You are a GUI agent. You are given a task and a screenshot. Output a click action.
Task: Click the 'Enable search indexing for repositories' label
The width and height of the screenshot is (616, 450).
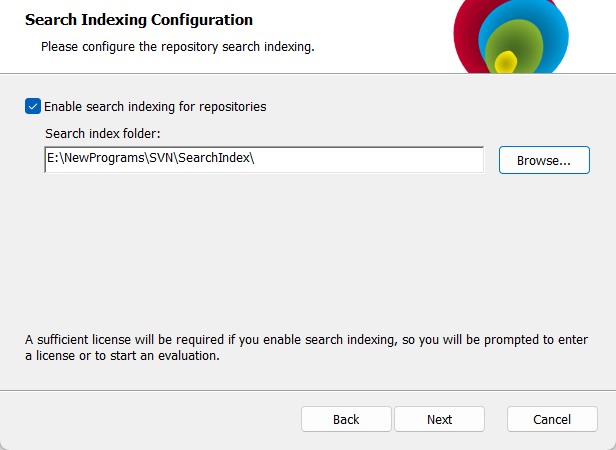click(x=155, y=107)
